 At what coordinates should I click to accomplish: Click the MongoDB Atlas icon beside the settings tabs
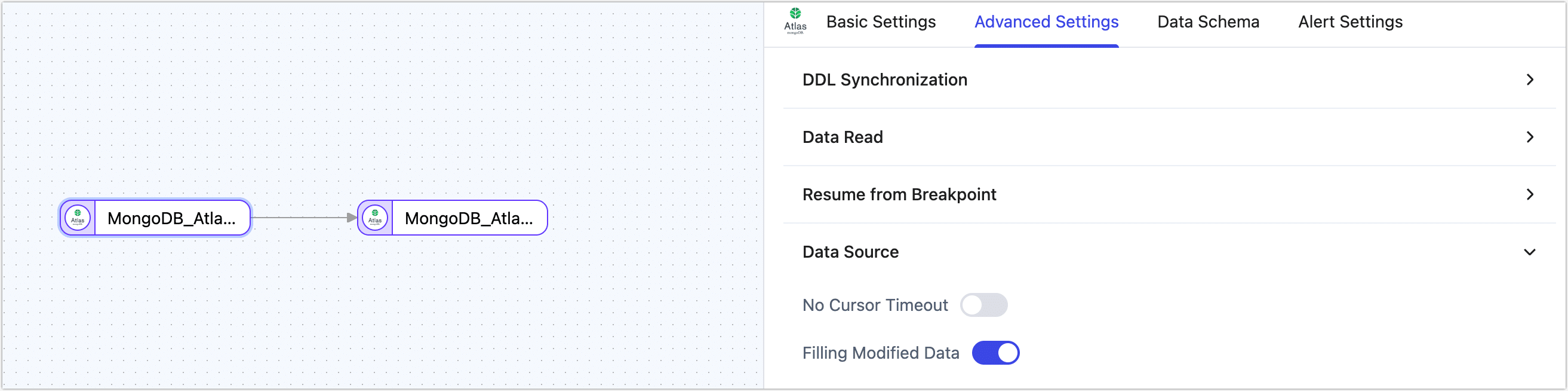(x=795, y=20)
